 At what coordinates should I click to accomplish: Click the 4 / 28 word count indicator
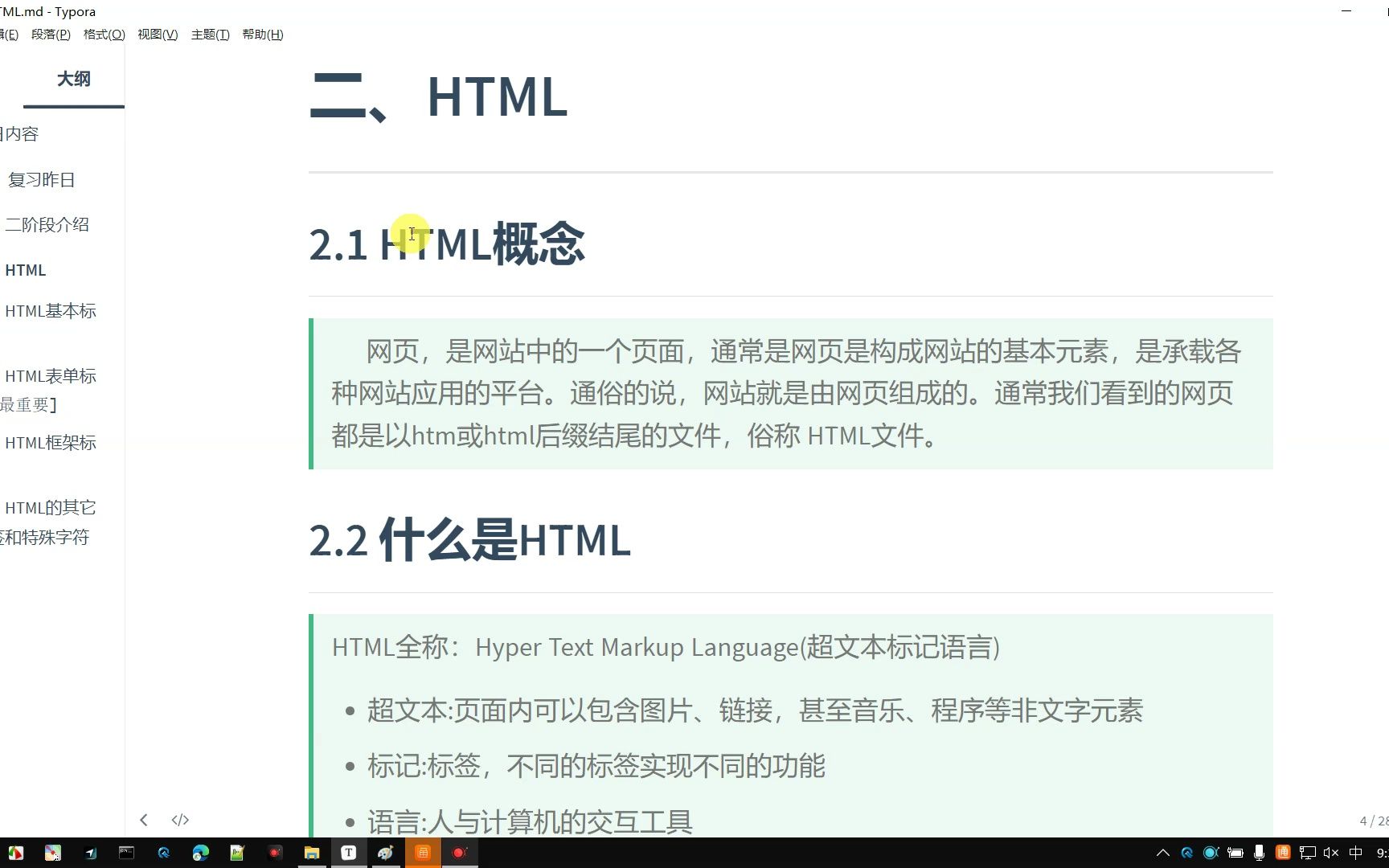click(1374, 821)
